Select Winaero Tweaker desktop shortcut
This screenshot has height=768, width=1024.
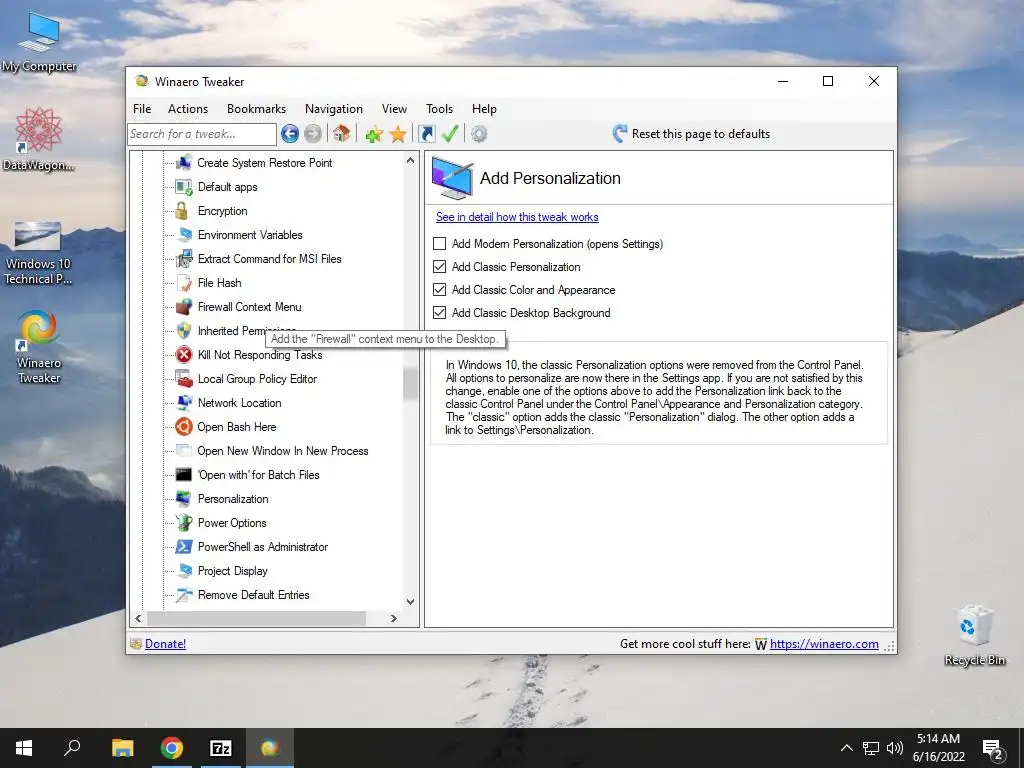click(39, 347)
